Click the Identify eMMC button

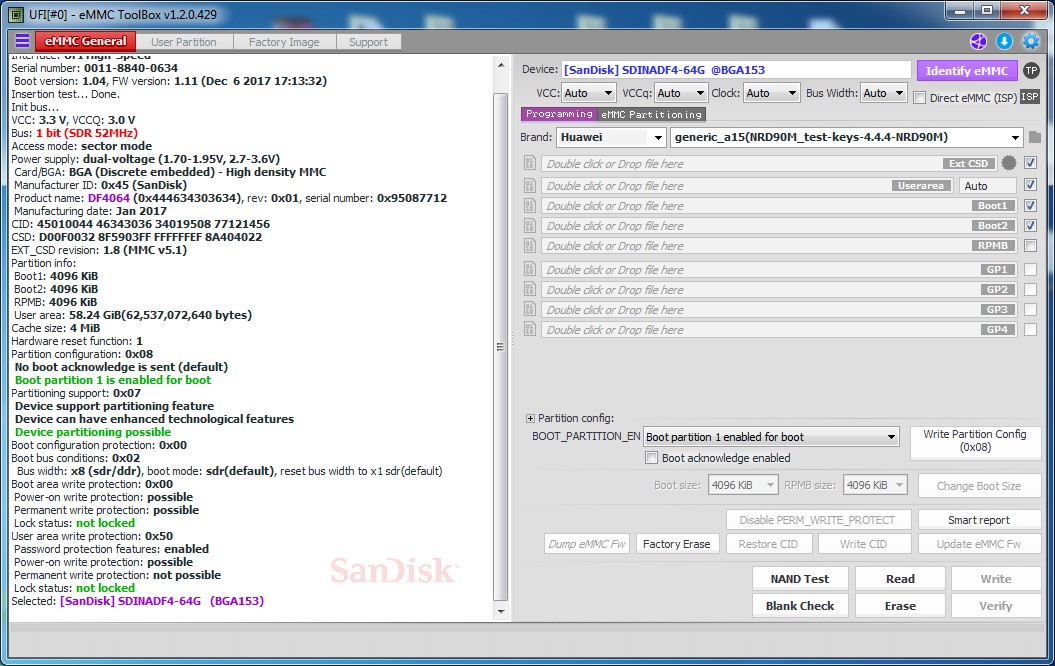tap(966, 71)
